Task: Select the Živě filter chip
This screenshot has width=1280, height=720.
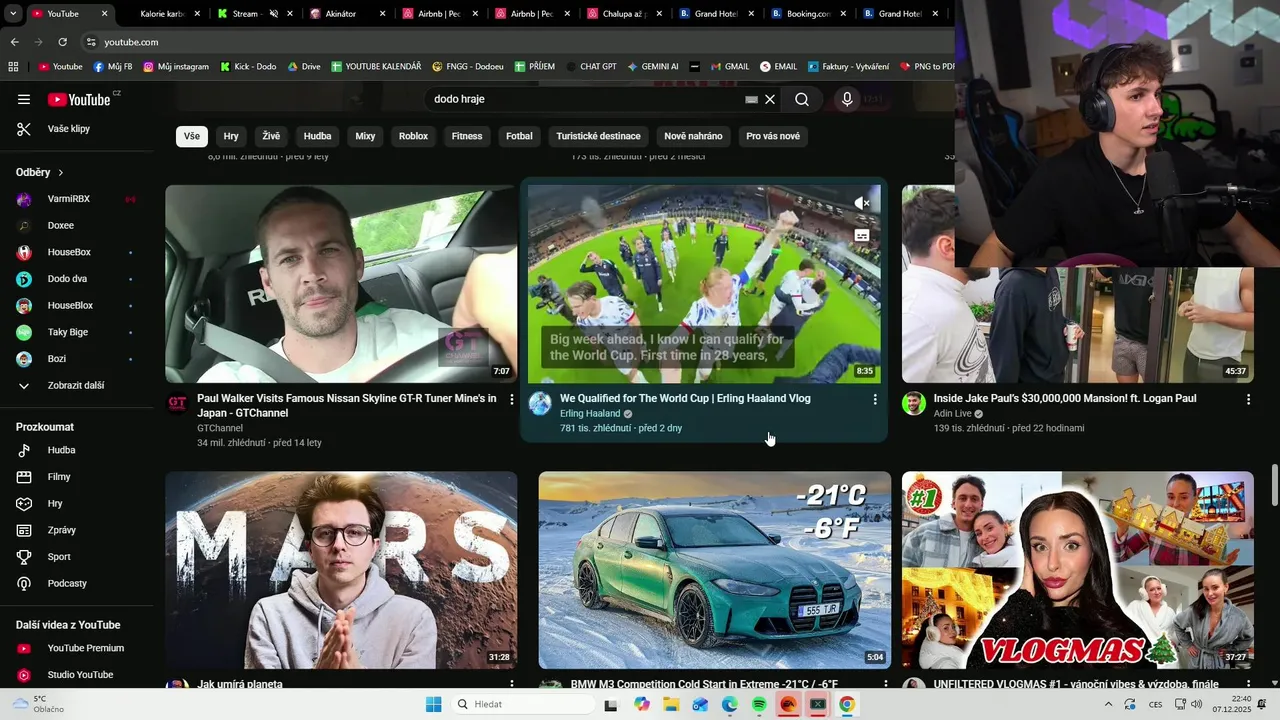Action: click(x=271, y=136)
